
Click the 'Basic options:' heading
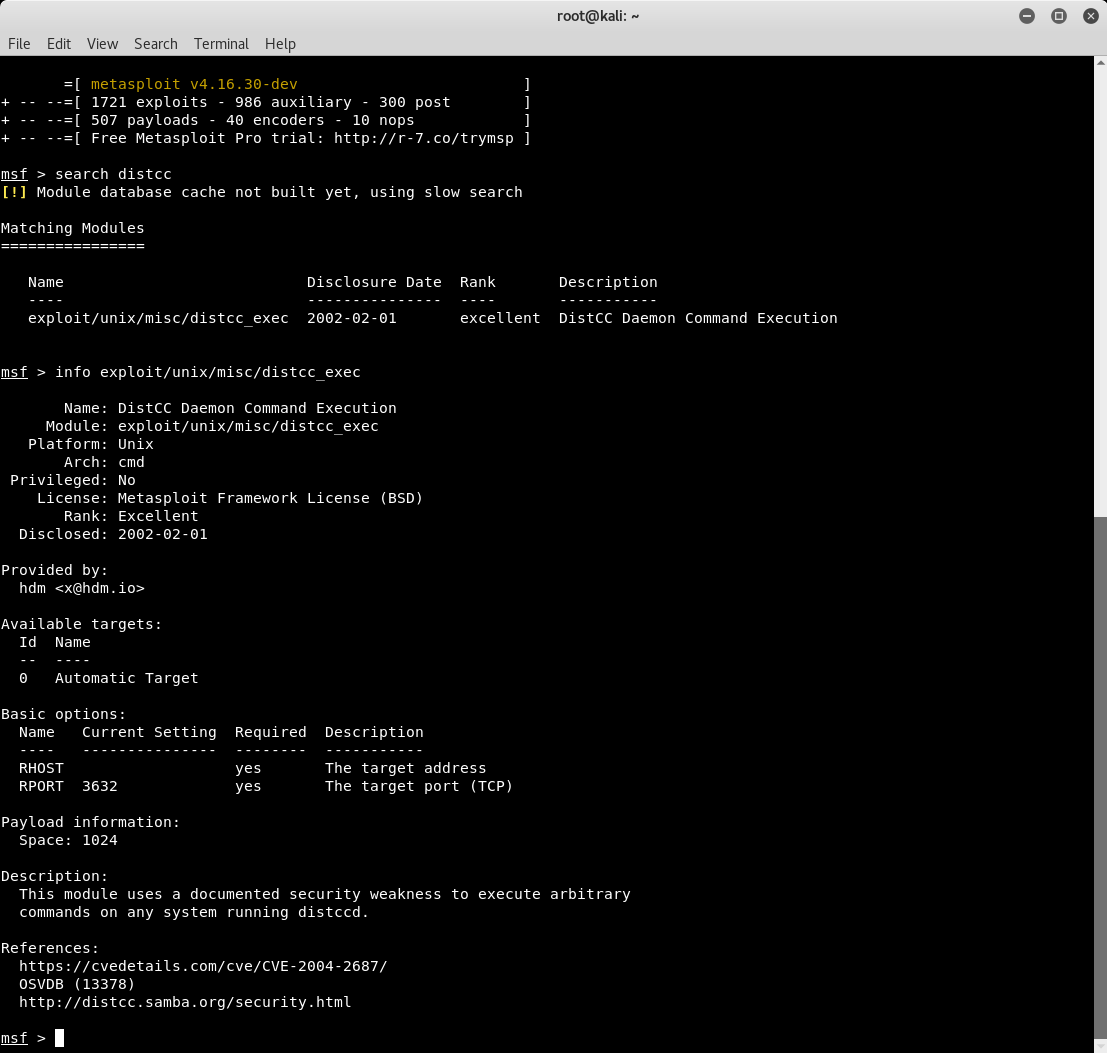(x=64, y=714)
